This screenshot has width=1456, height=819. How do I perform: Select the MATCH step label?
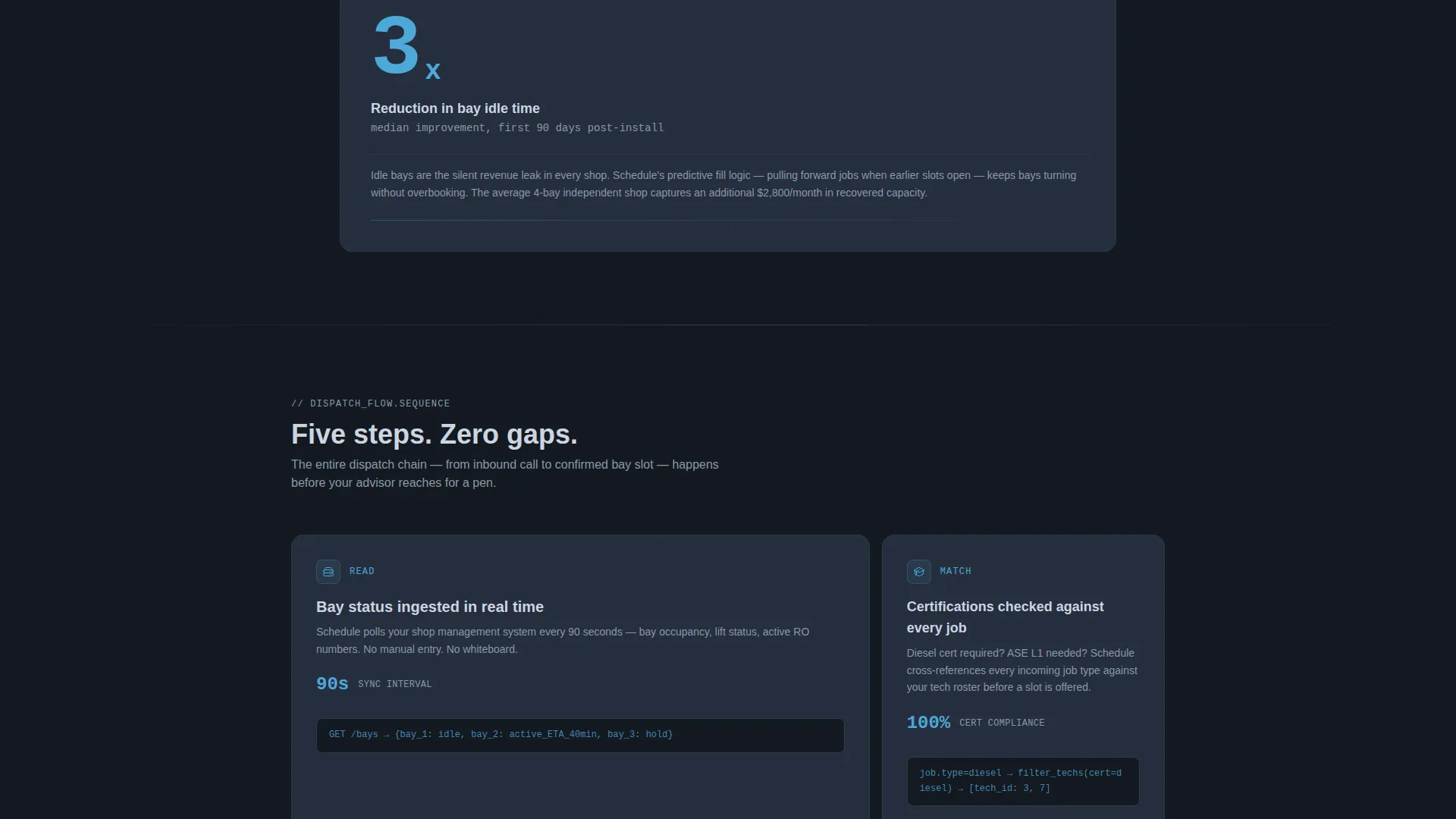coord(955,571)
